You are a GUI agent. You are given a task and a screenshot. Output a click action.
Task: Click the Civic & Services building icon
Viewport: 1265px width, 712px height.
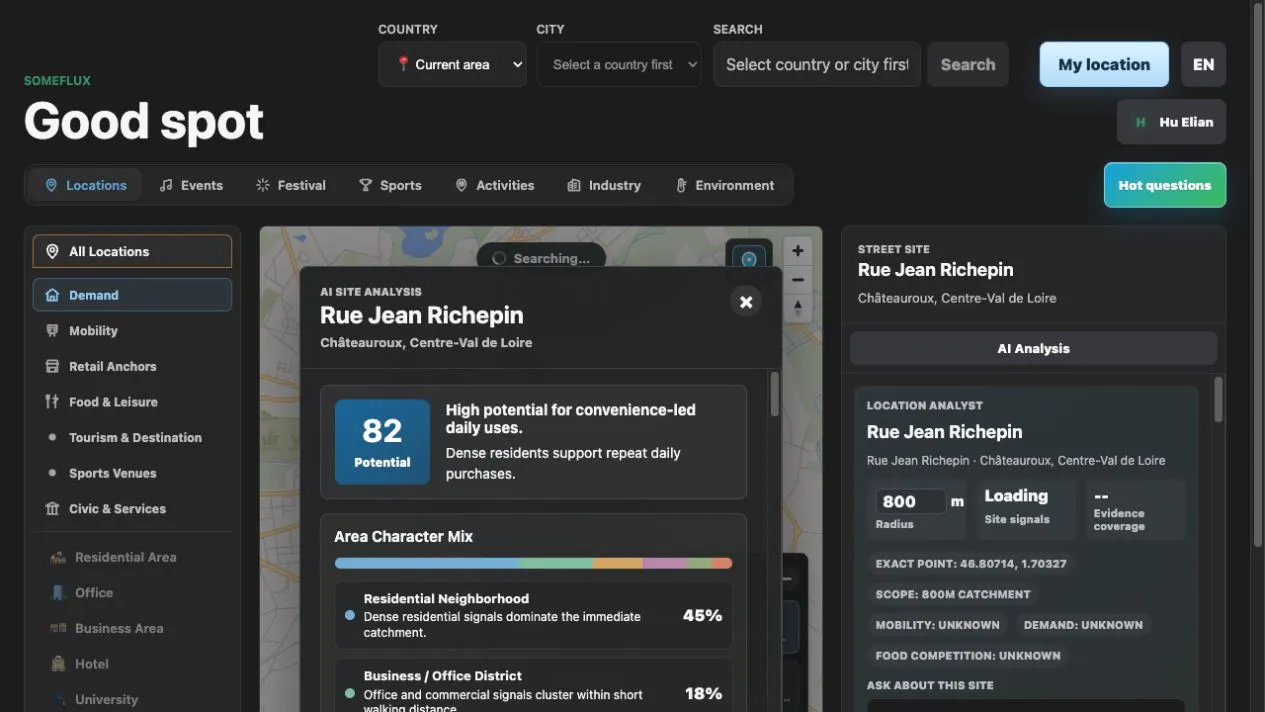tap(52, 509)
